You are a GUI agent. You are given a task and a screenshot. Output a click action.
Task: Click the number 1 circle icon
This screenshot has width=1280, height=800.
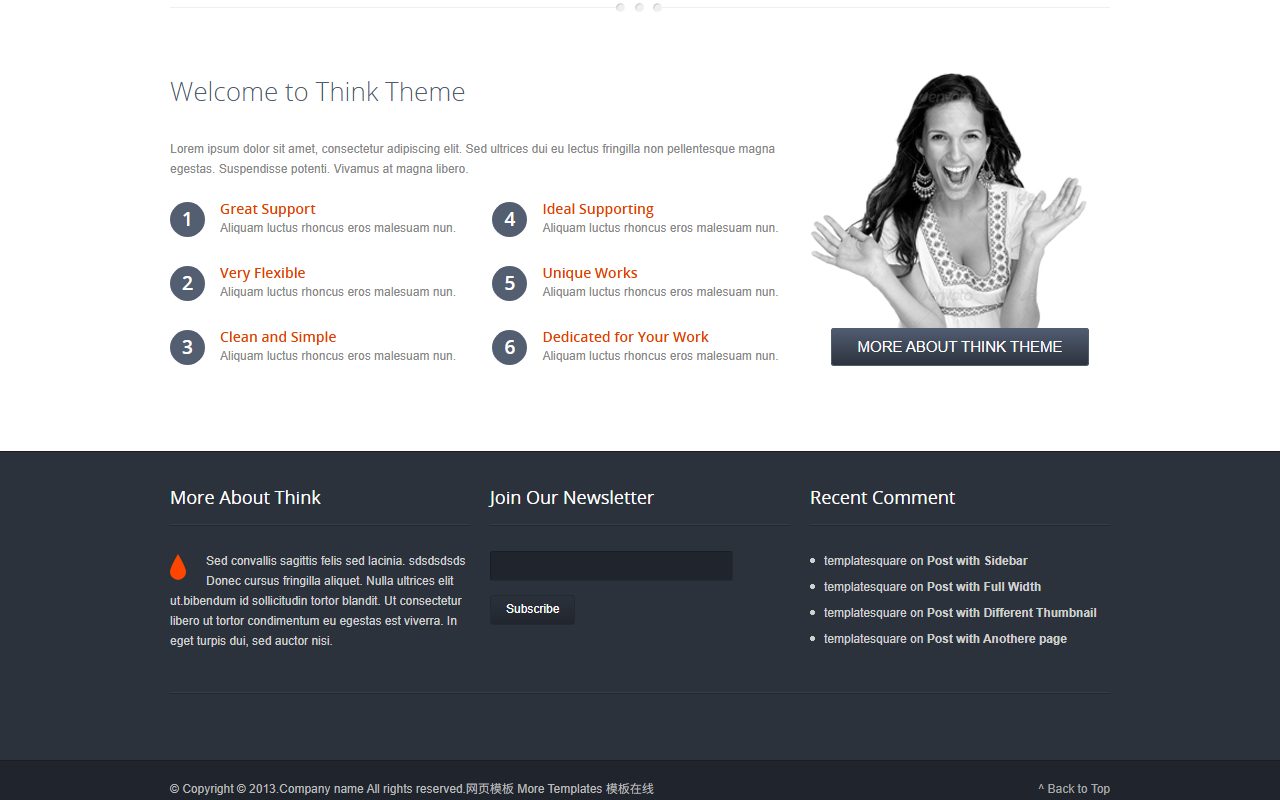(187, 219)
